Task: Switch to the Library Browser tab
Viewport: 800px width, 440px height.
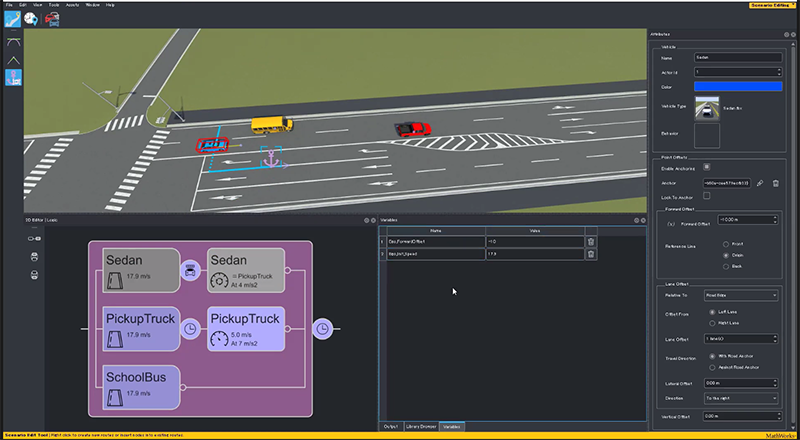Action: pyautogui.click(x=420, y=426)
